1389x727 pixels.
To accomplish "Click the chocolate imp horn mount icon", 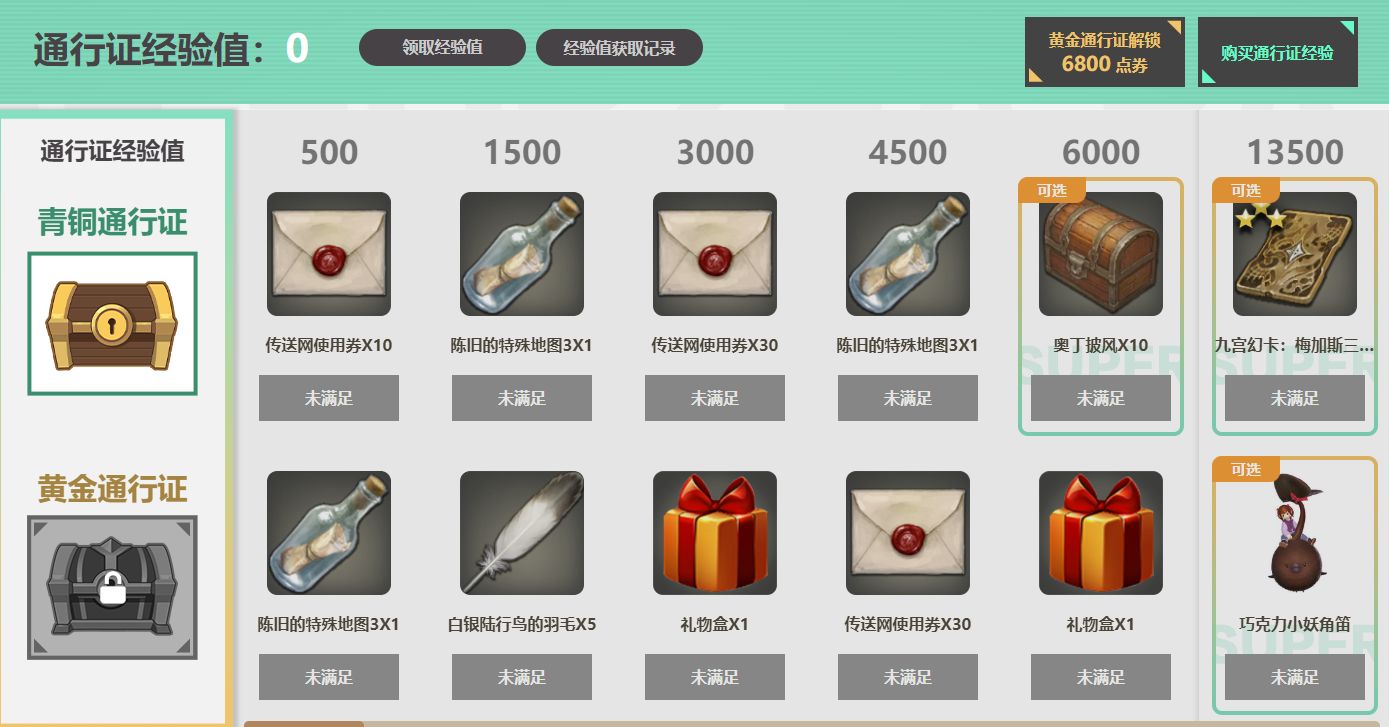I will click(1295, 533).
